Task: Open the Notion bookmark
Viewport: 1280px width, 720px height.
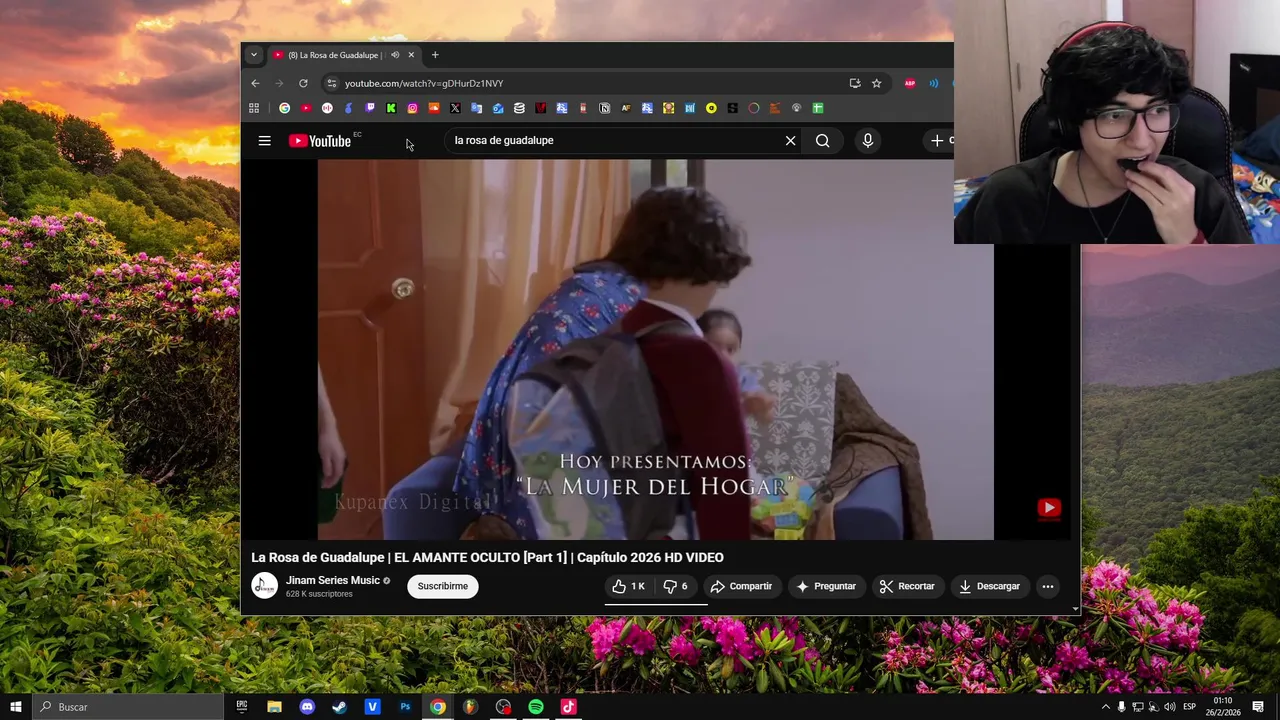Action: pos(605,108)
